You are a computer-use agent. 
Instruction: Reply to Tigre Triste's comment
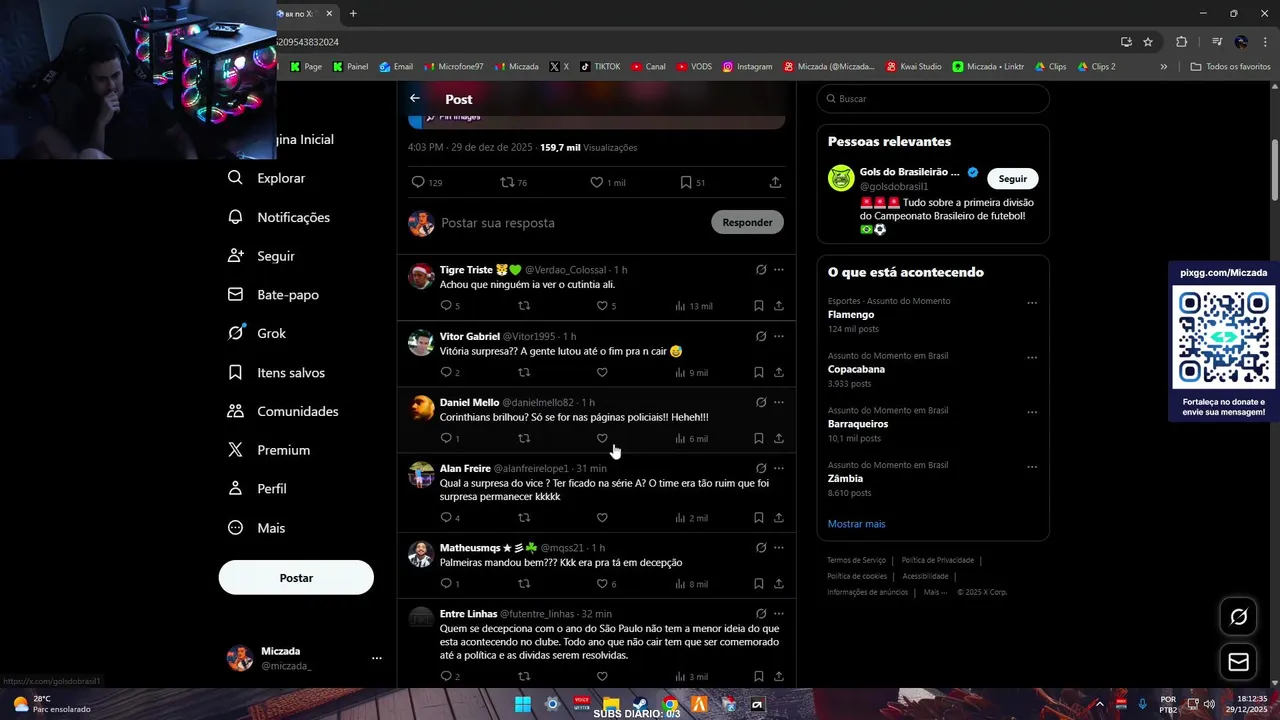[x=446, y=306]
